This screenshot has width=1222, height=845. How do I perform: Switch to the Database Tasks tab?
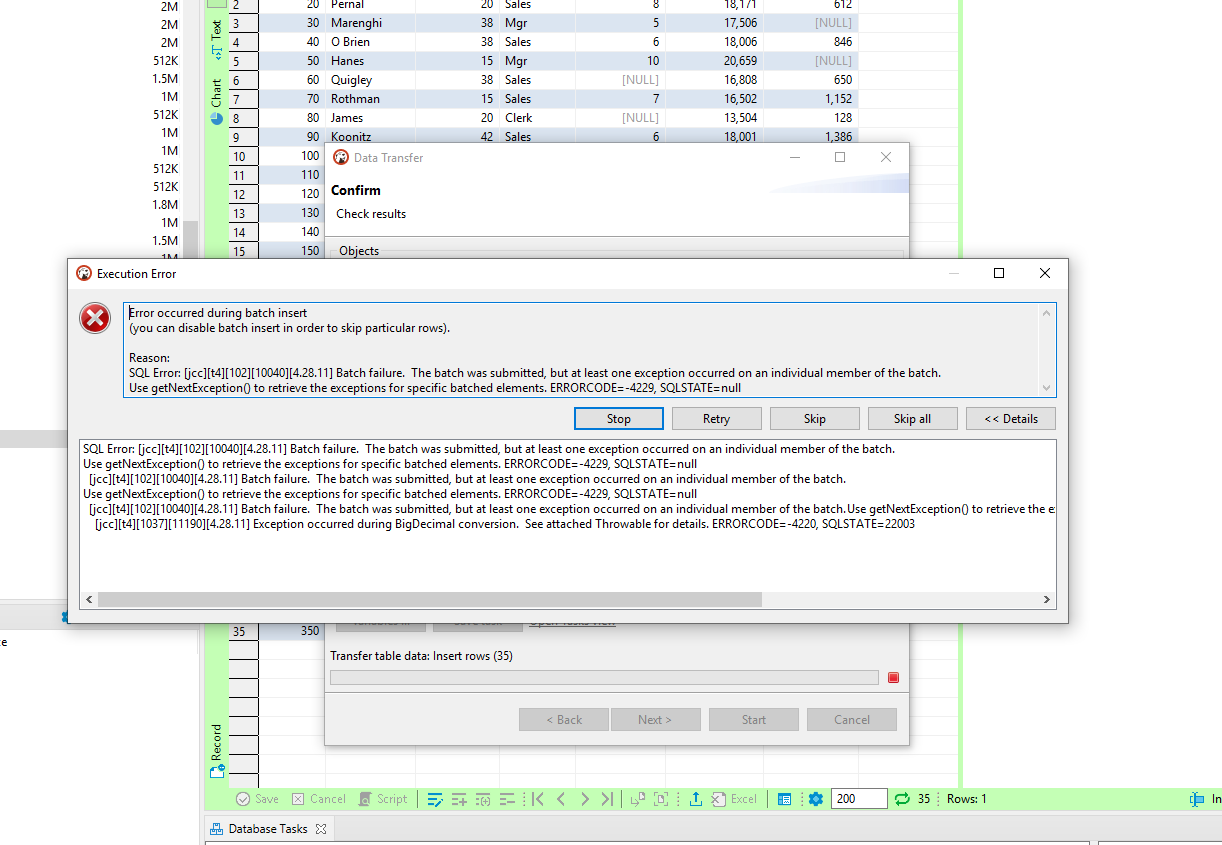tap(268, 828)
